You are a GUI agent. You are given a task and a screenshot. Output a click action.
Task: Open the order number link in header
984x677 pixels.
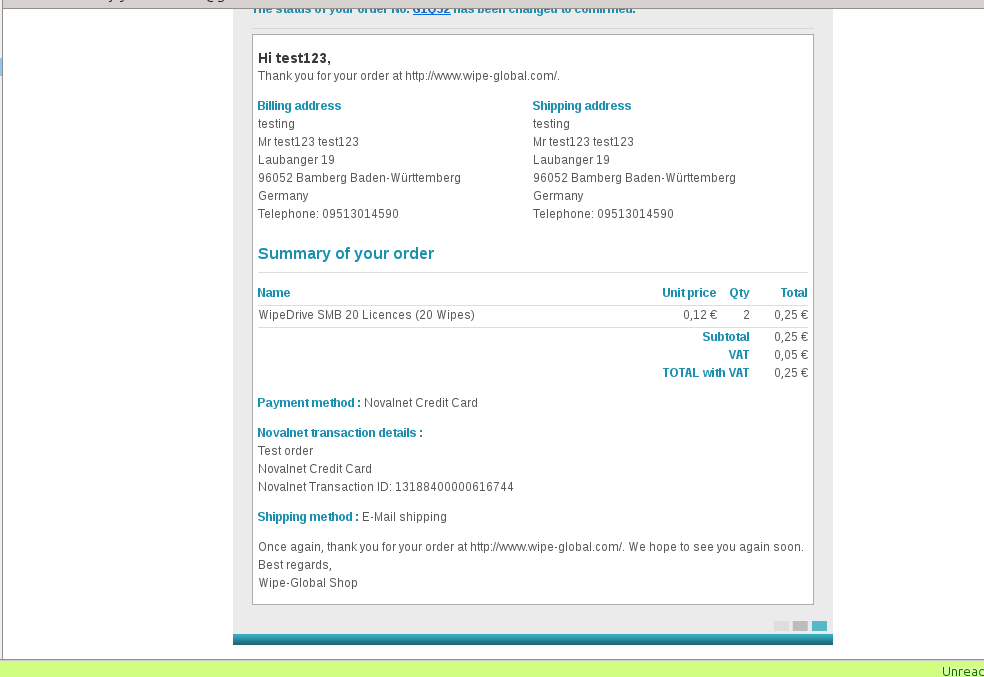click(x=431, y=9)
